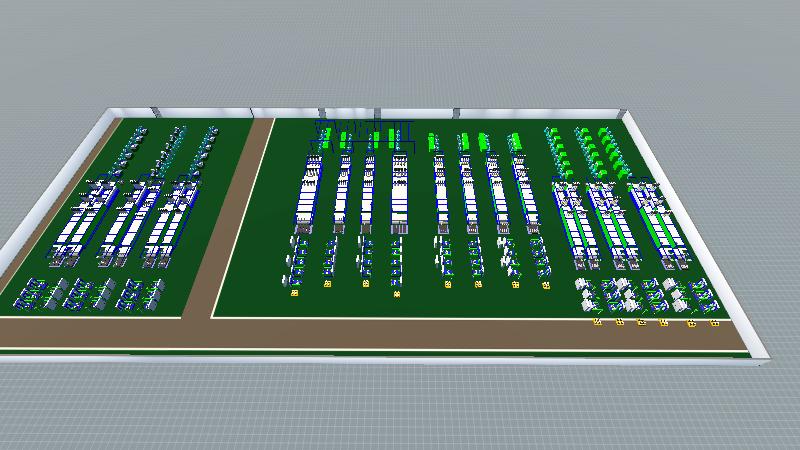Click the rightmost yellow marker at bottom right
The image size is (800, 450).
click(714, 324)
